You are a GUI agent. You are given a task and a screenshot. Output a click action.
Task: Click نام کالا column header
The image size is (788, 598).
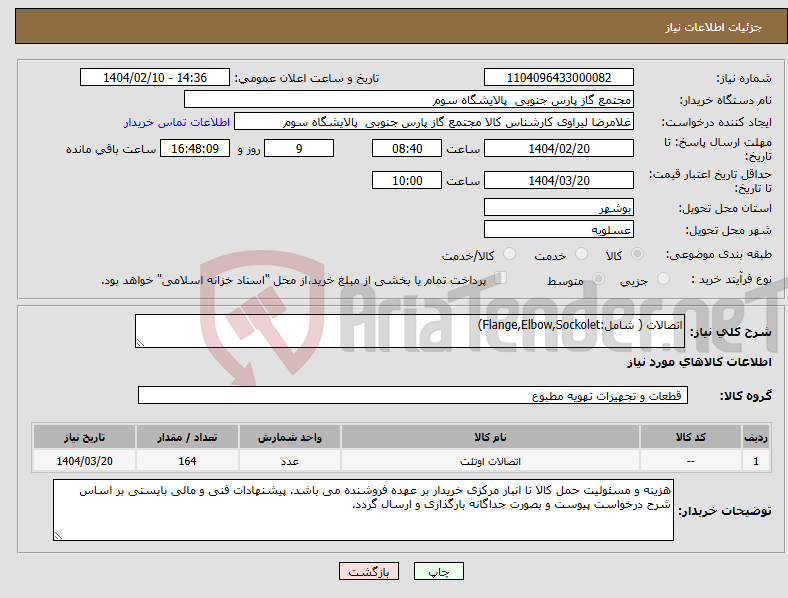[490, 437]
